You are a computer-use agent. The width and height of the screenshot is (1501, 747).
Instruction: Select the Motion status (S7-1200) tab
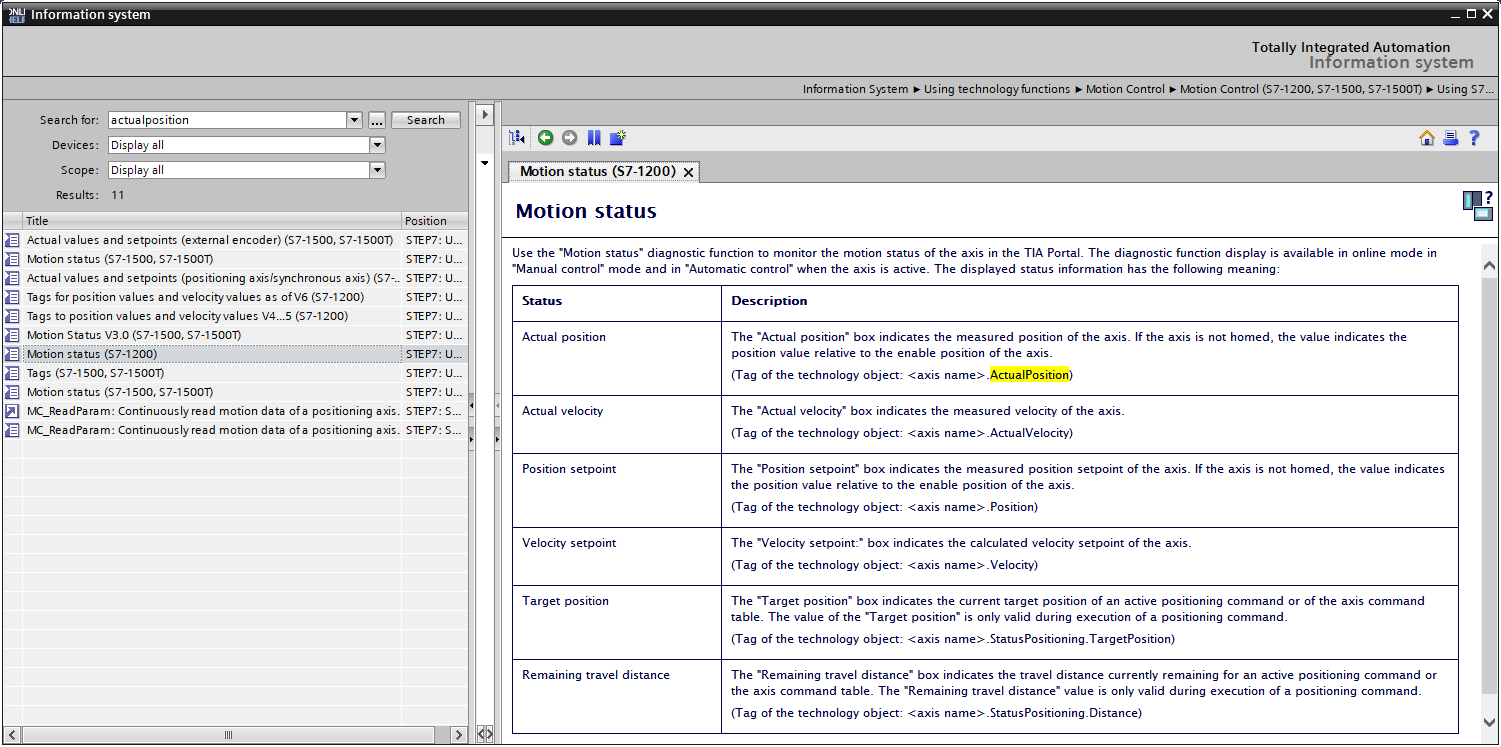597,171
